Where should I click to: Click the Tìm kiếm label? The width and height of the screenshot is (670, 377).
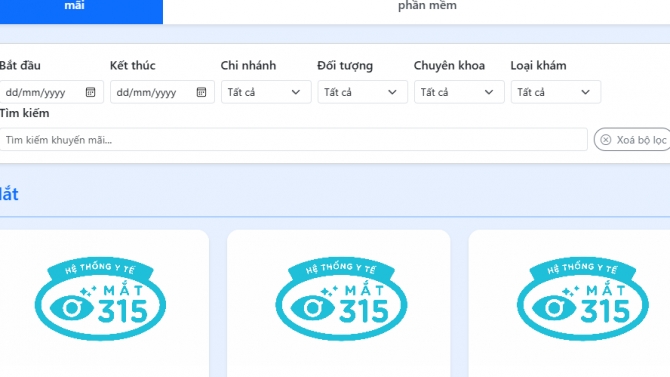click(24, 113)
